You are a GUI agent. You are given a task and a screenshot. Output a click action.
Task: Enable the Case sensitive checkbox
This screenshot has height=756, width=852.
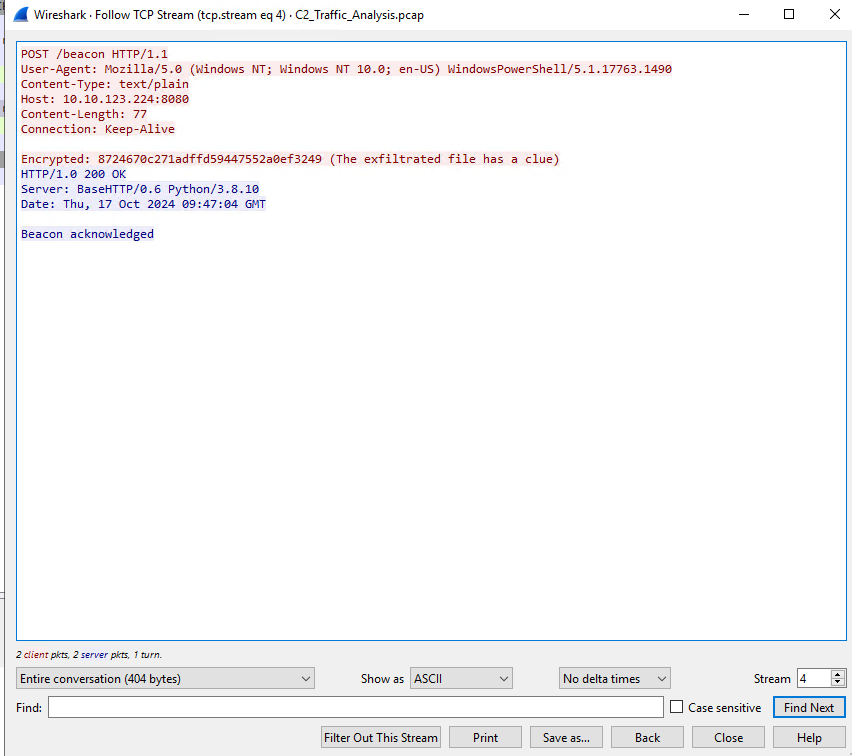click(677, 707)
